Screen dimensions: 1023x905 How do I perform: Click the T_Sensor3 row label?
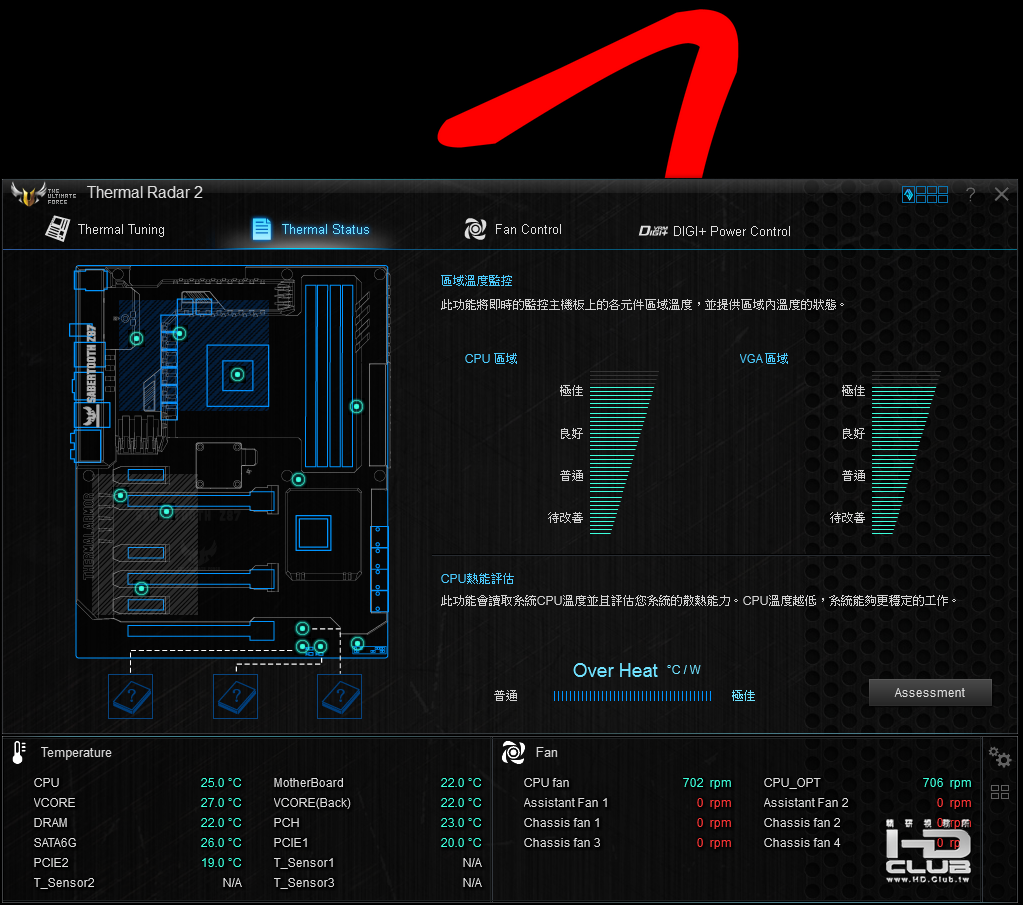coord(303,883)
